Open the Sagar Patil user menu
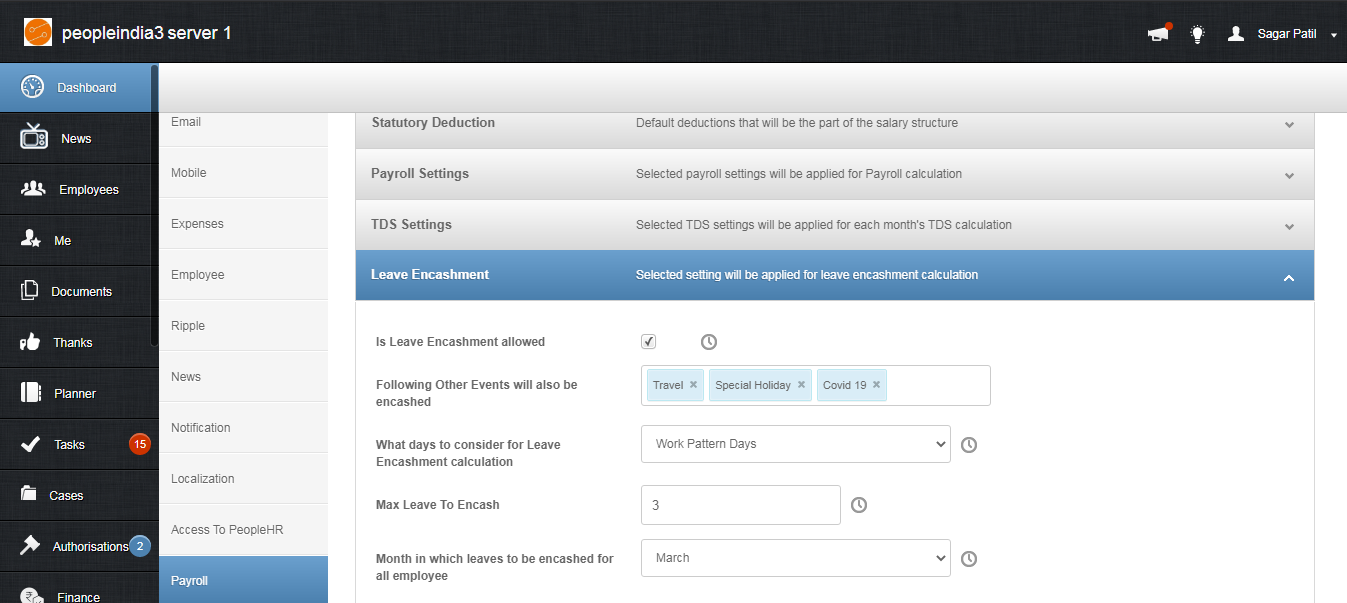The image size is (1347, 603). point(1283,34)
